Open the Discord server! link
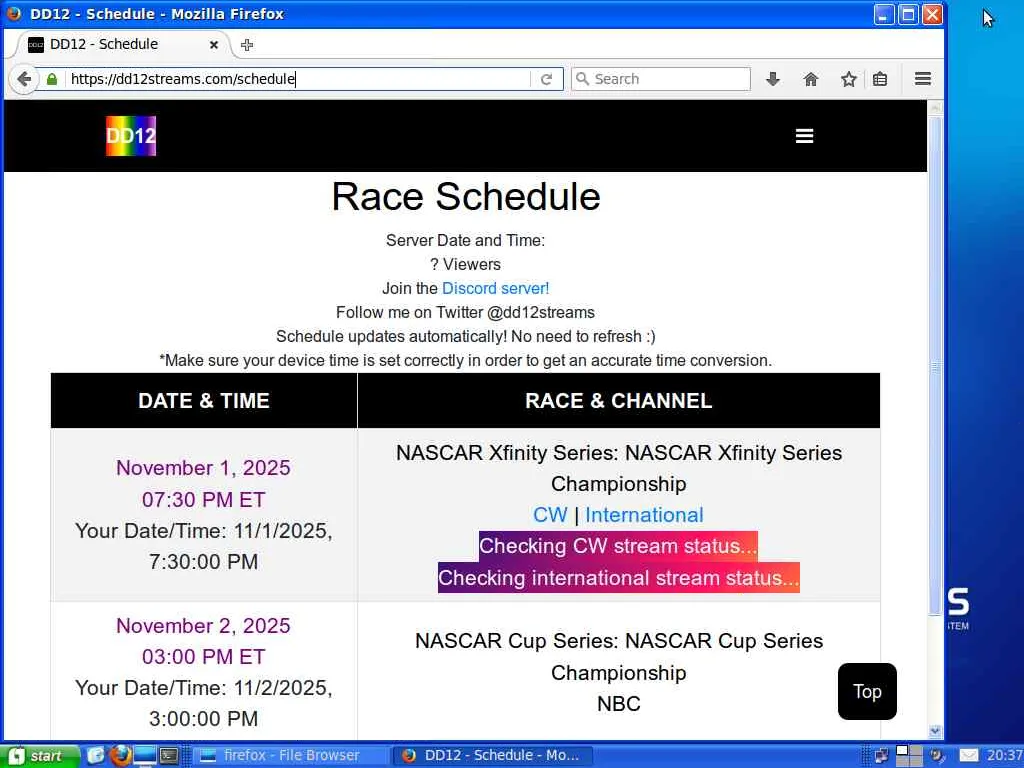The height and width of the screenshot is (768, 1024). click(496, 288)
